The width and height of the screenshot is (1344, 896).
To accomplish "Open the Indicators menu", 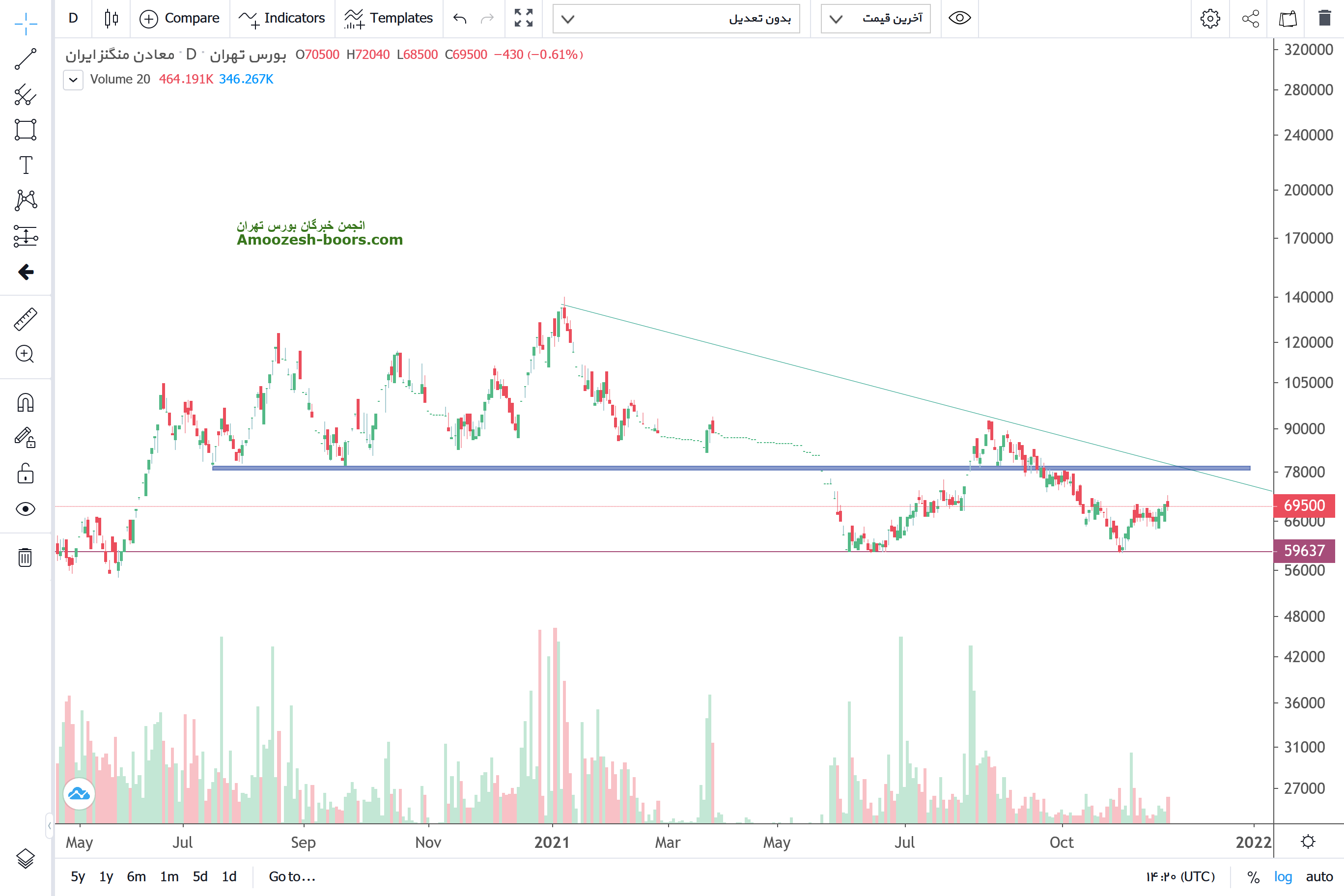I will [x=282, y=18].
